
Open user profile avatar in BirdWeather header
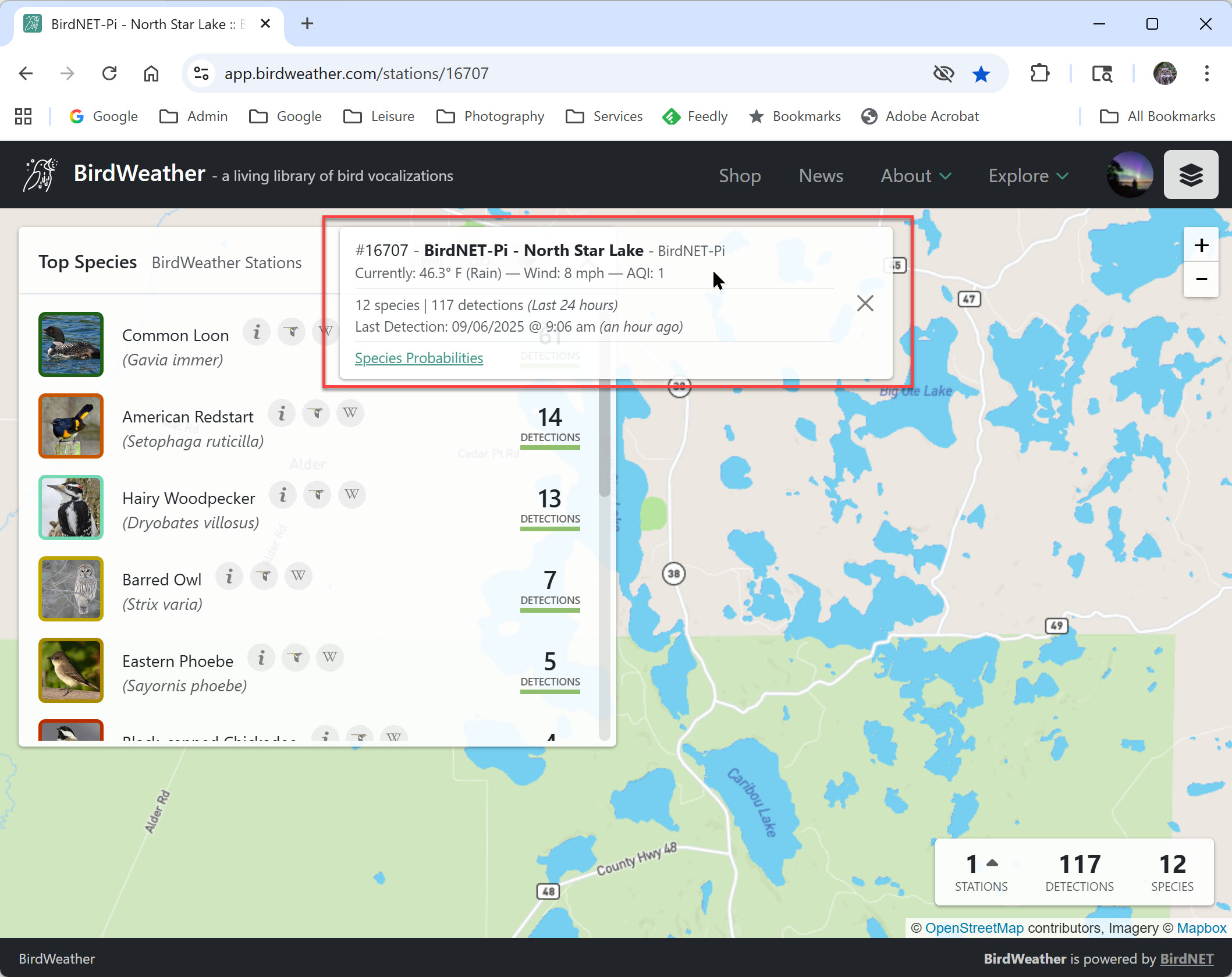tap(1130, 175)
